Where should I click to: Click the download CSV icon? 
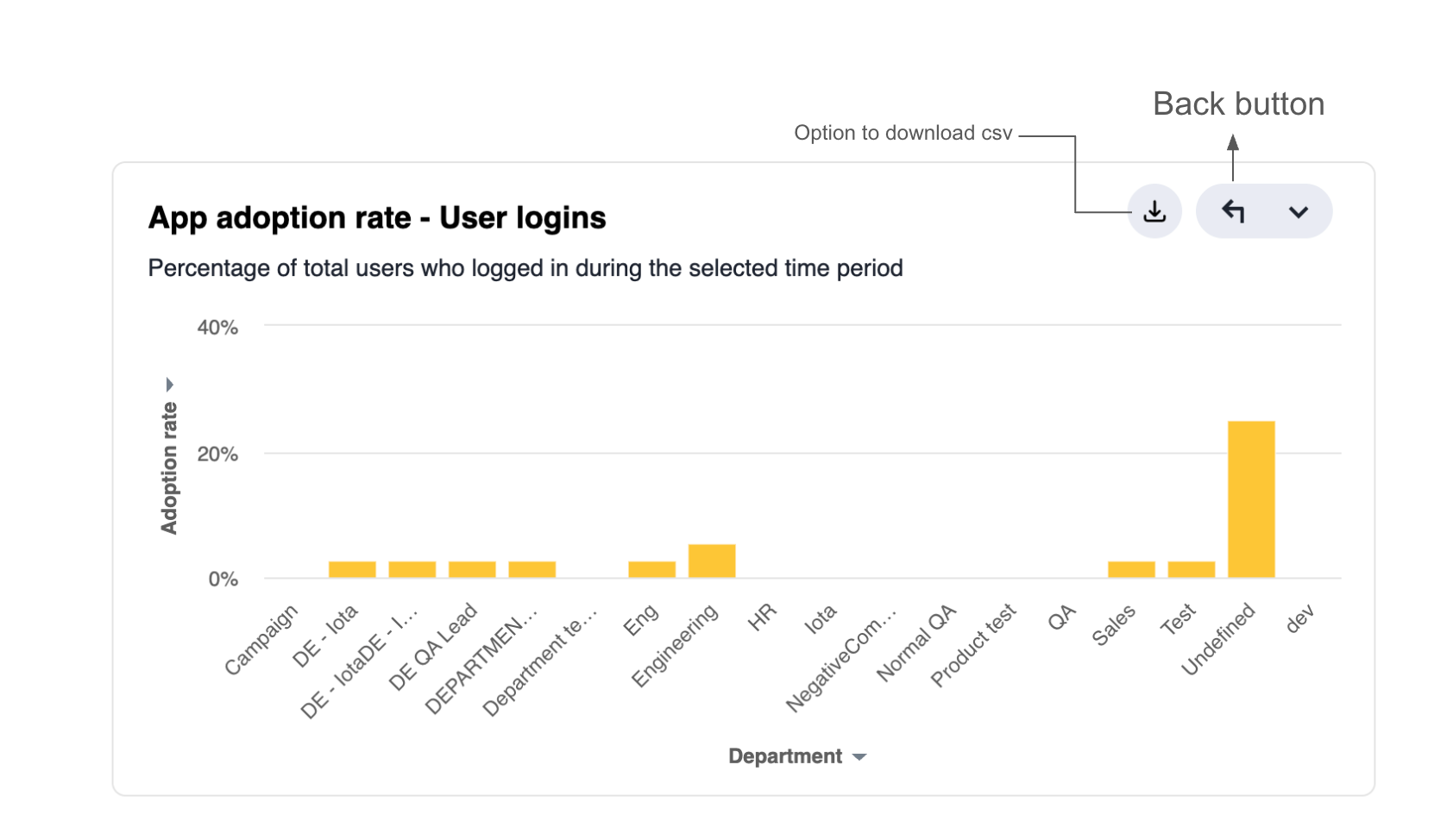(x=1154, y=210)
